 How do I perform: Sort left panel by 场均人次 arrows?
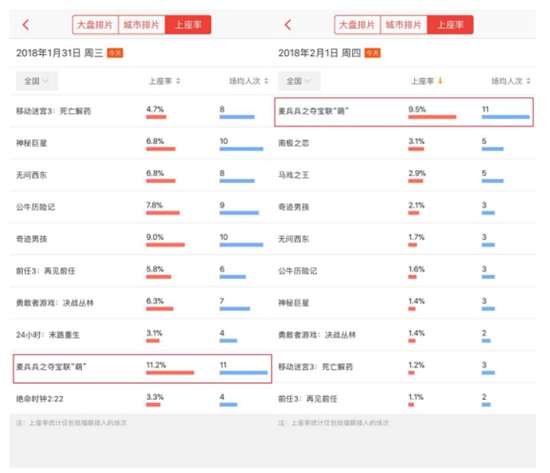(266, 81)
